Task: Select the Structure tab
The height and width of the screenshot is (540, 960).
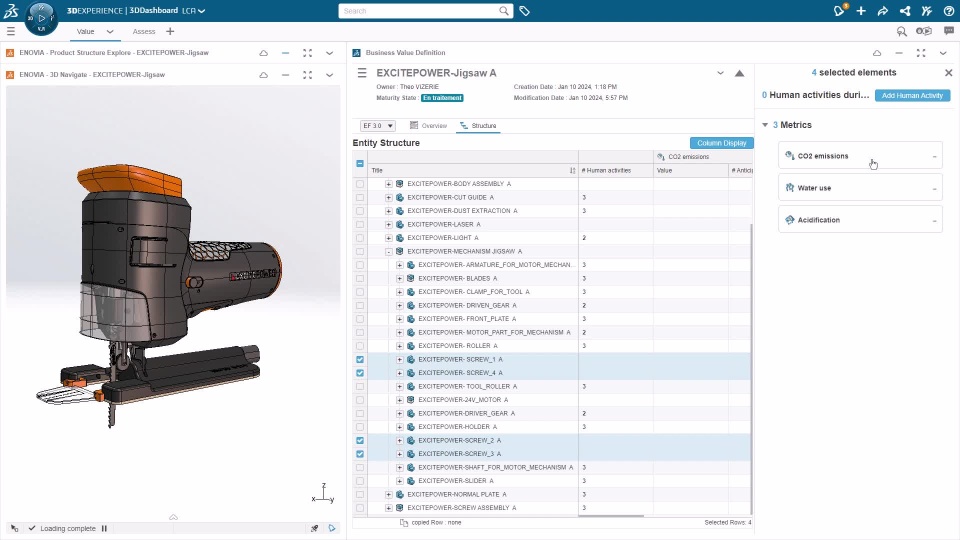Action: pos(478,126)
